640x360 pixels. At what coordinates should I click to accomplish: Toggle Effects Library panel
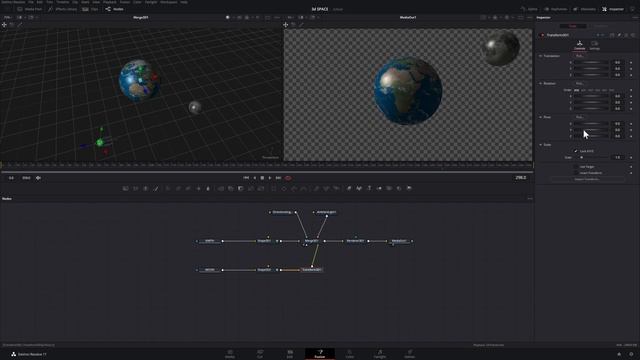pyautogui.click(x=62, y=9)
